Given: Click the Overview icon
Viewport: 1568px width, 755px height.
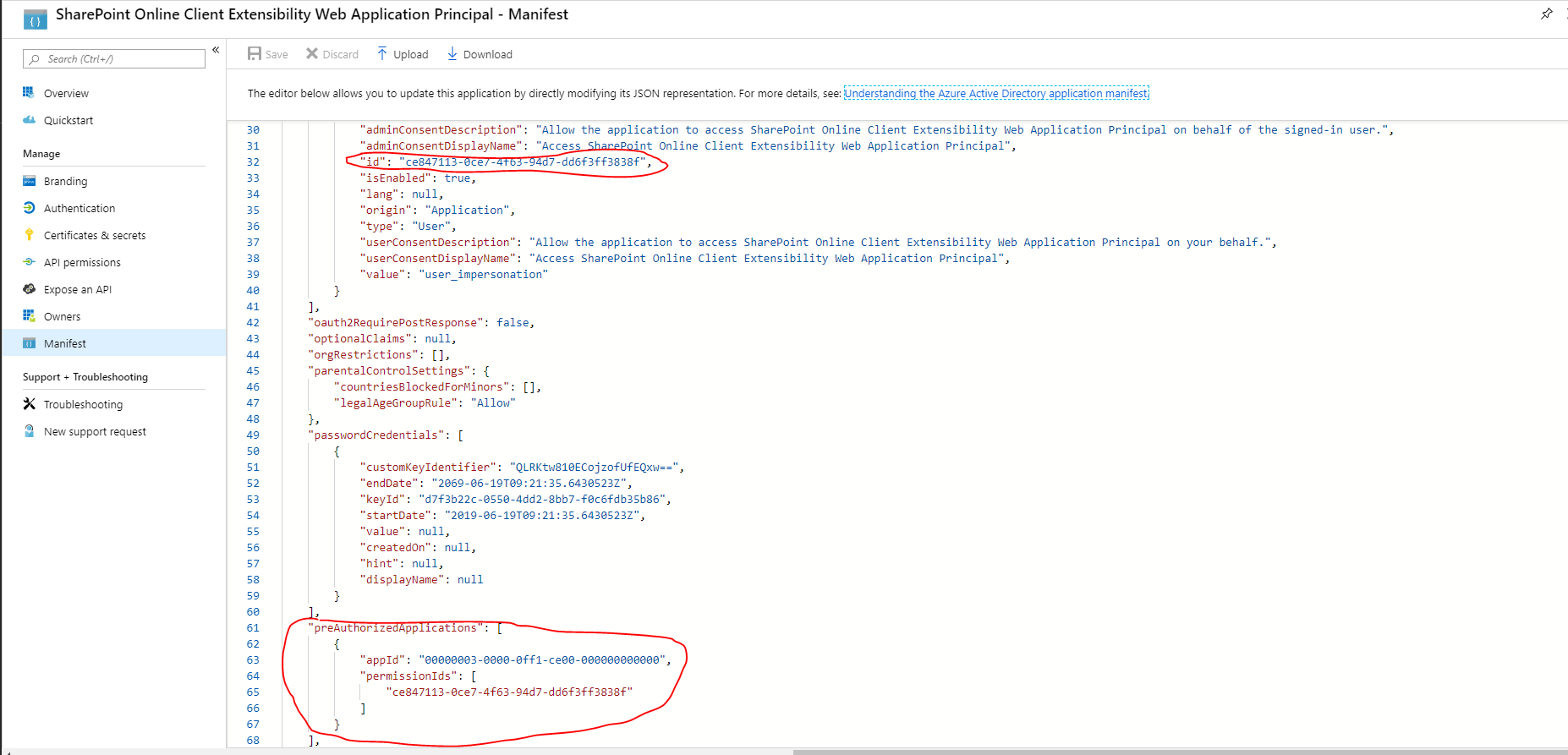Looking at the screenshot, I should 29,93.
